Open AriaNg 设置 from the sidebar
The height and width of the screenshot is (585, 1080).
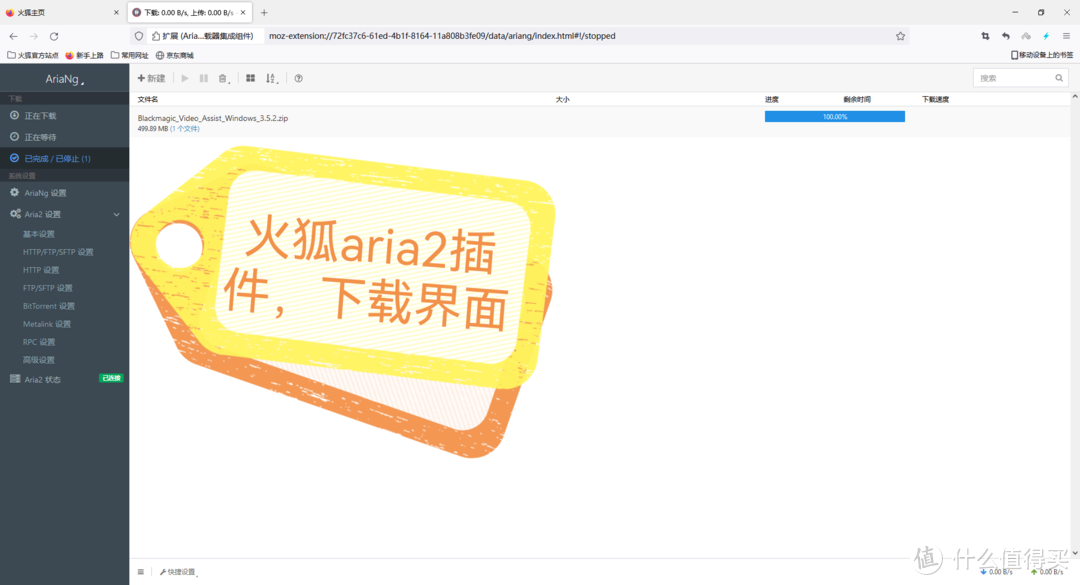click(x=48, y=192)
